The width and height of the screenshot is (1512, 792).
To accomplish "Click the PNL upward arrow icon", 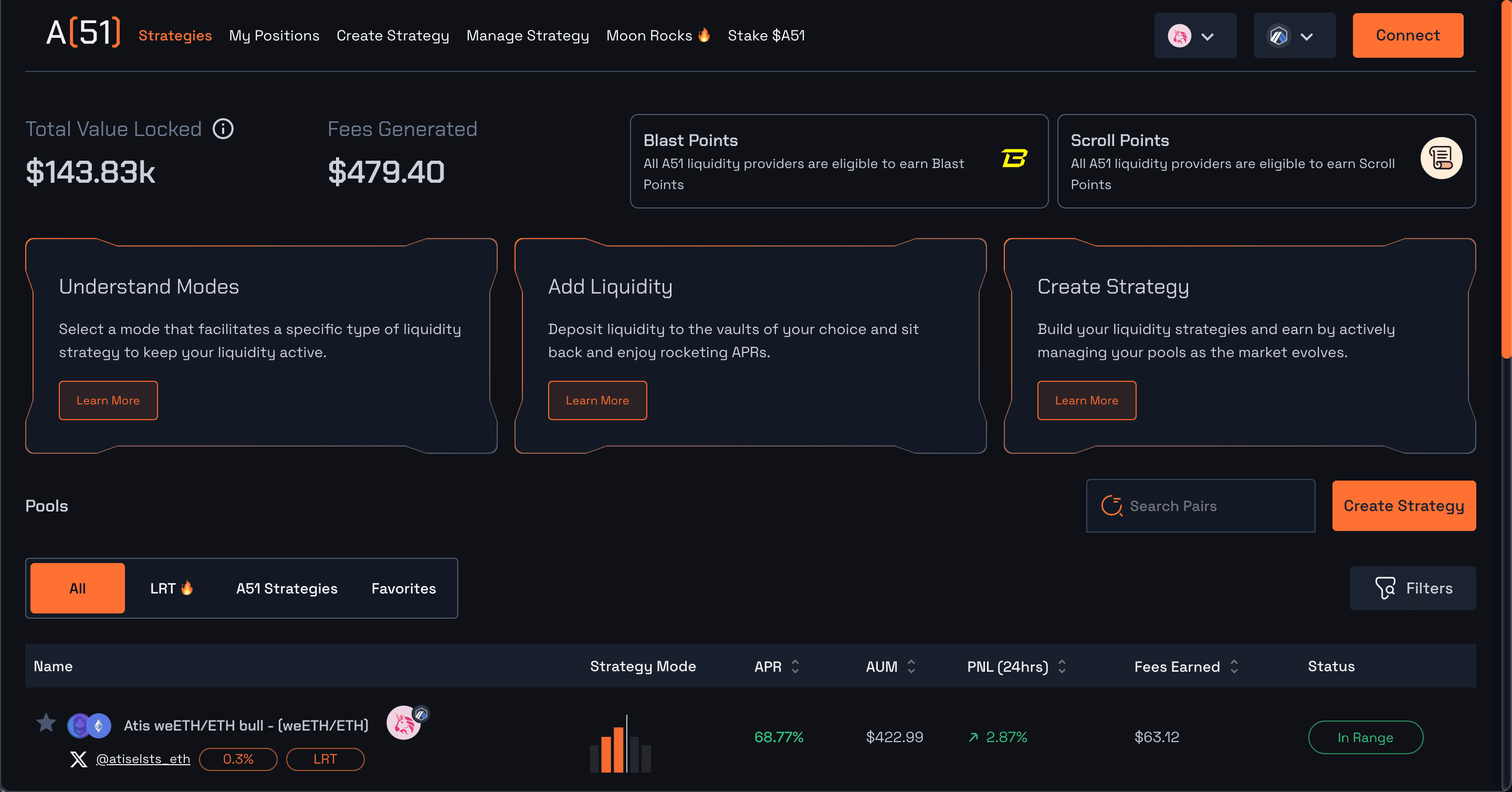I will 973,737.
